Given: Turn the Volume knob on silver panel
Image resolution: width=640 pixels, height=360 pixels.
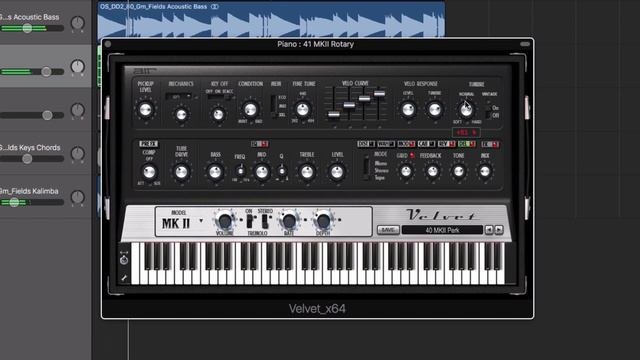Looking at the screenshot, I should (225, 221).
